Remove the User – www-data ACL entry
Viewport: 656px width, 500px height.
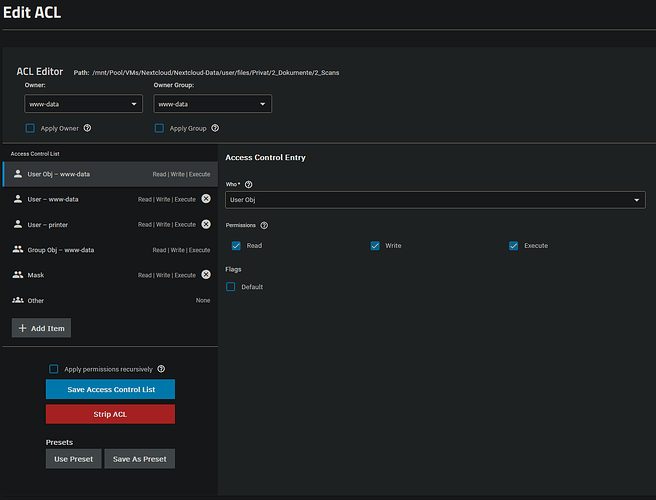click(206, 199)
